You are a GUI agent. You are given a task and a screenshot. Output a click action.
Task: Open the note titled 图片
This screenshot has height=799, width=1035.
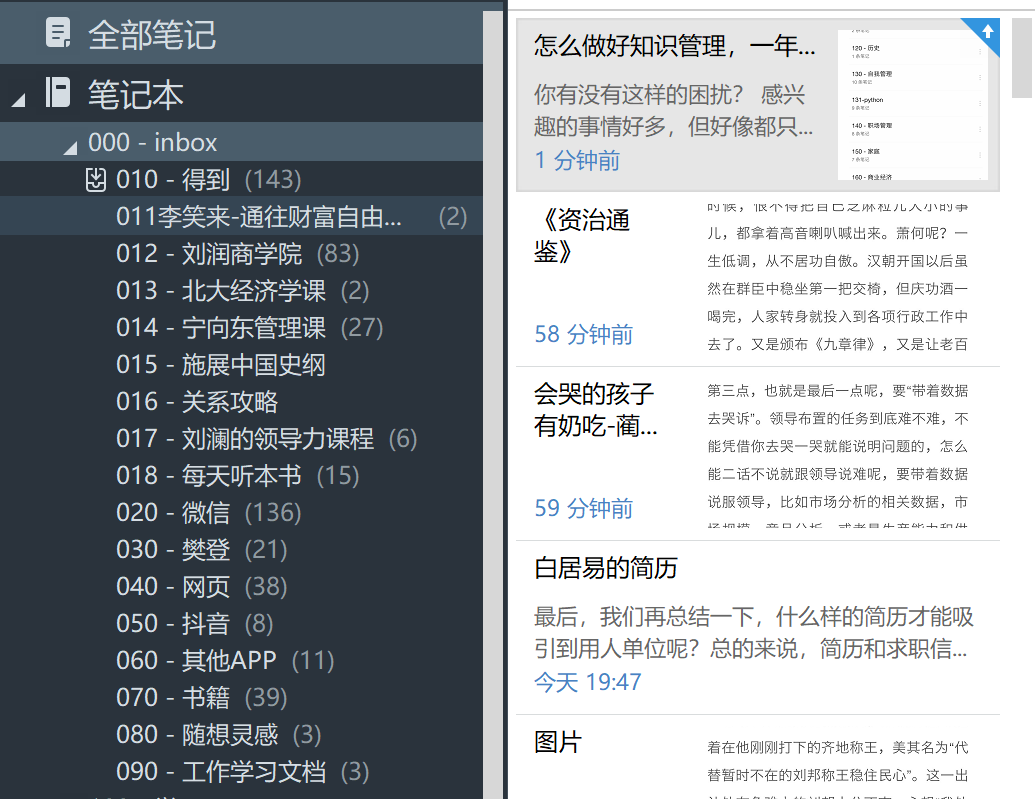click(758, 758)
